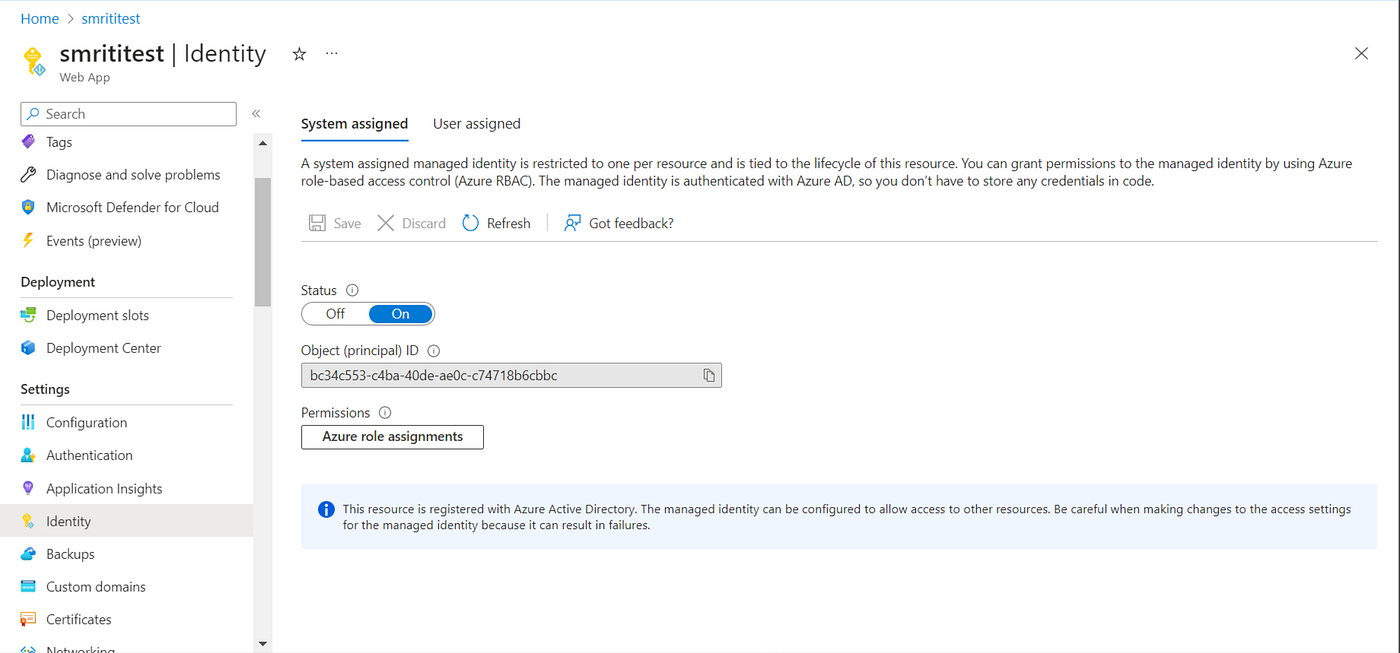This screenshot has width=1400, height=653.
Task: Click the Got feedback person icon
Action: (572, 223)
